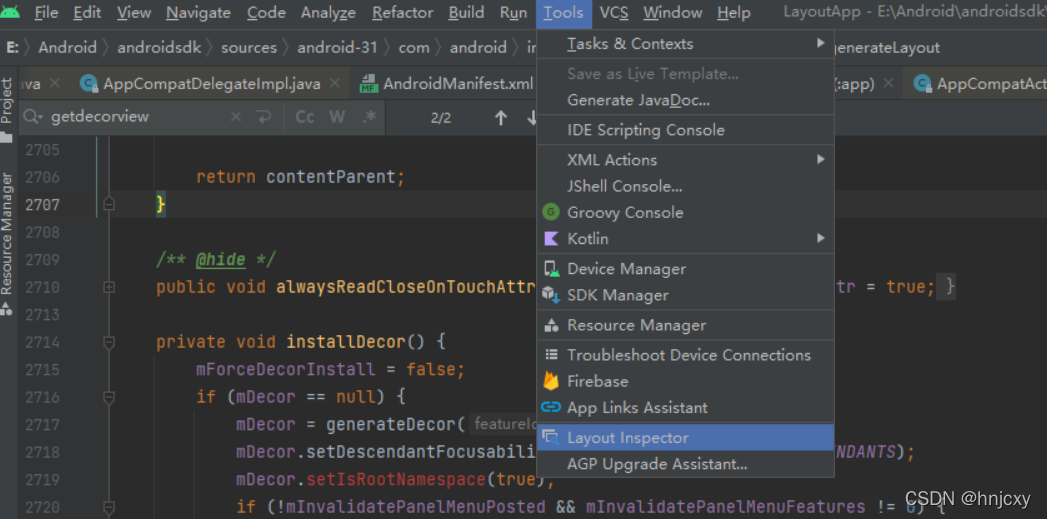Open the Build menu
The height and width of the screenshot is (519, 1047).
(x=466, y=13)
